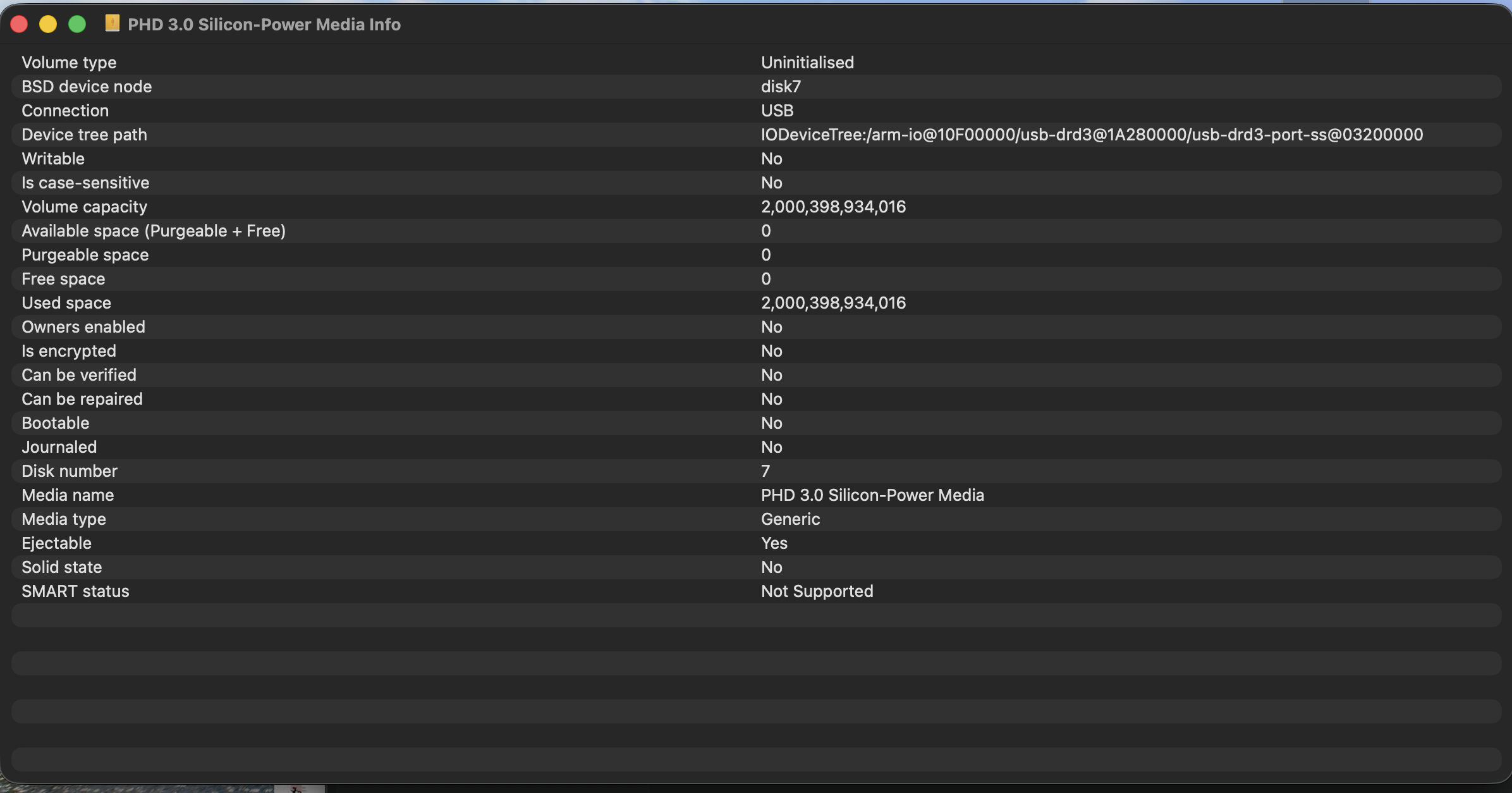Select the Connection USB row
The height and width of the screenshot is (793, 1512).
click(65, 111)
